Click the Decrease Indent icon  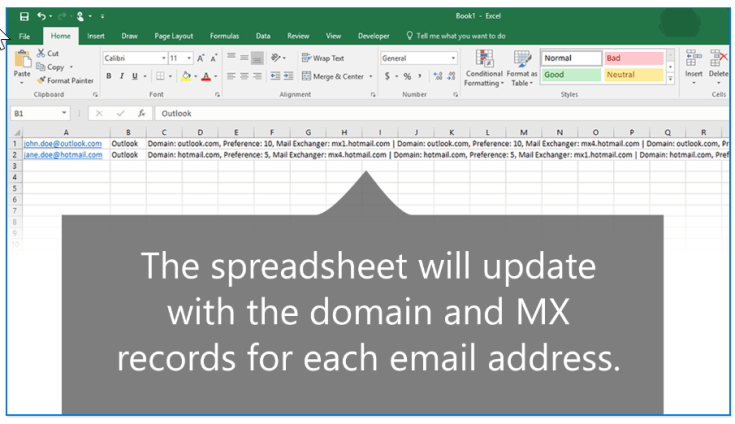point(276,76)
